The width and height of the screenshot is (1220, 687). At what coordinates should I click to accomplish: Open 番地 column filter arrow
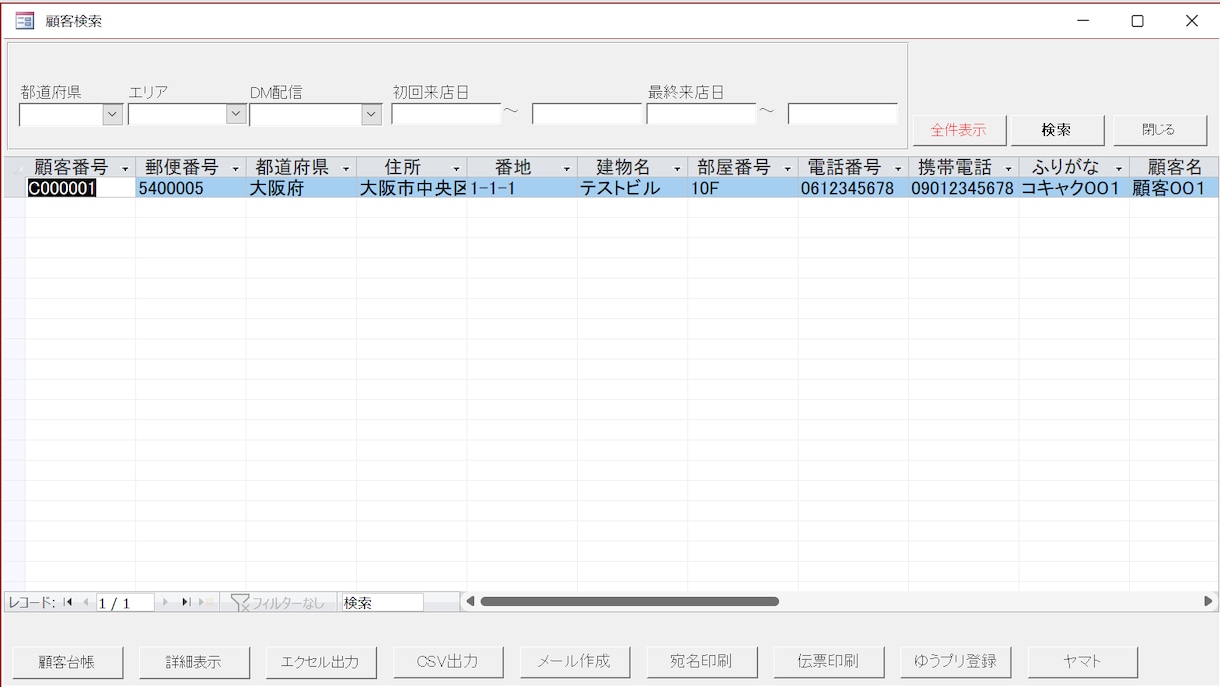567,169
